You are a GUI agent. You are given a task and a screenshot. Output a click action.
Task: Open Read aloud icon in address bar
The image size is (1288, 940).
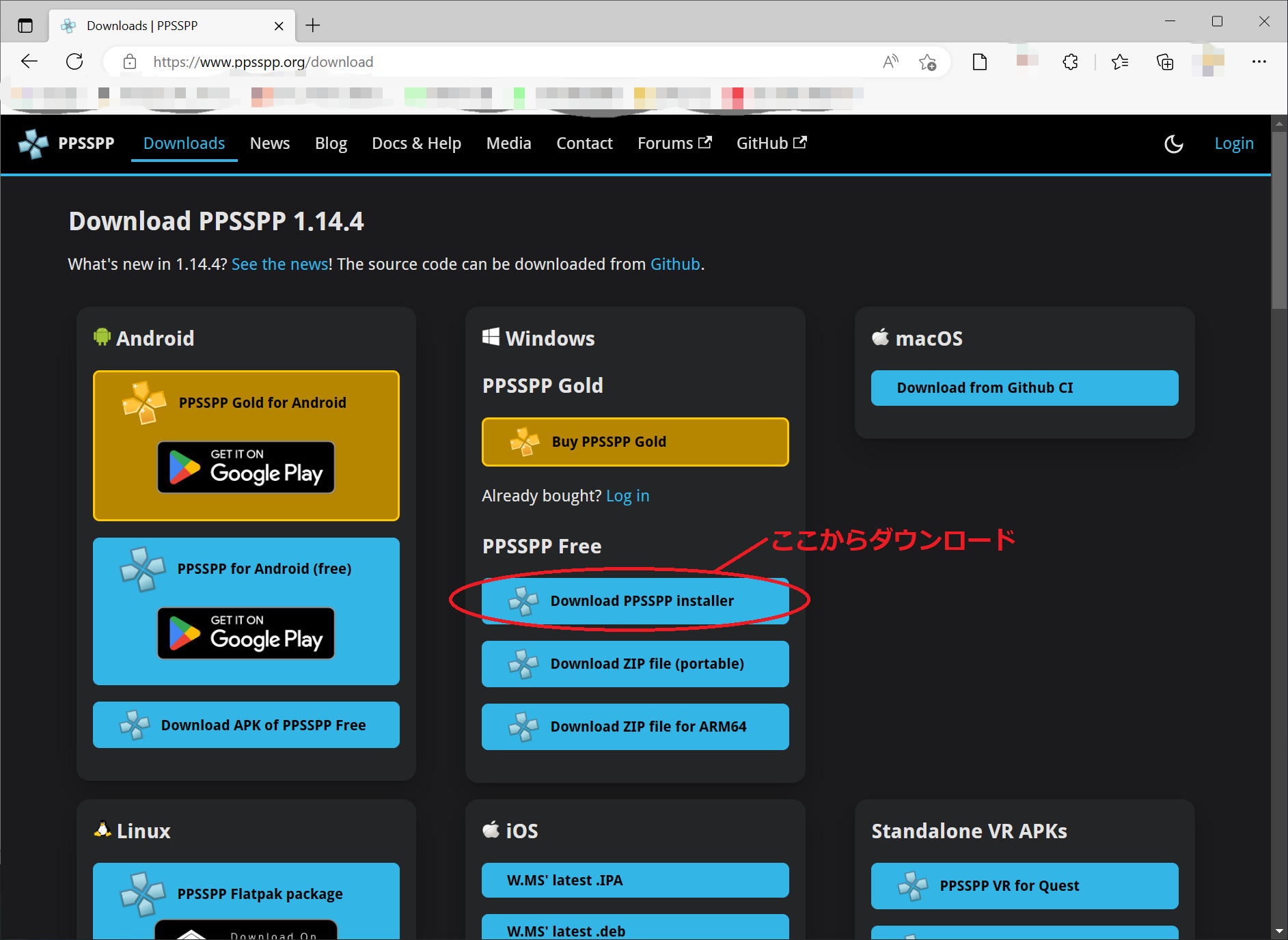(x=890, y=62)
